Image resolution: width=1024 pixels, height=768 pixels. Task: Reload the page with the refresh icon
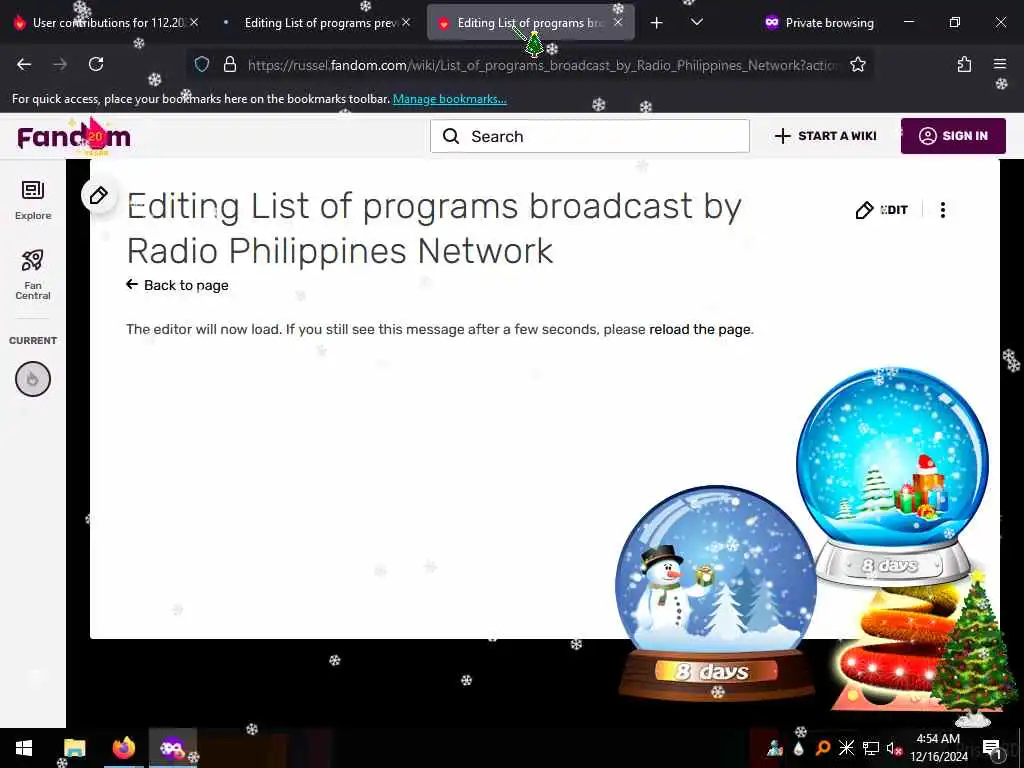tap(96, 64)
